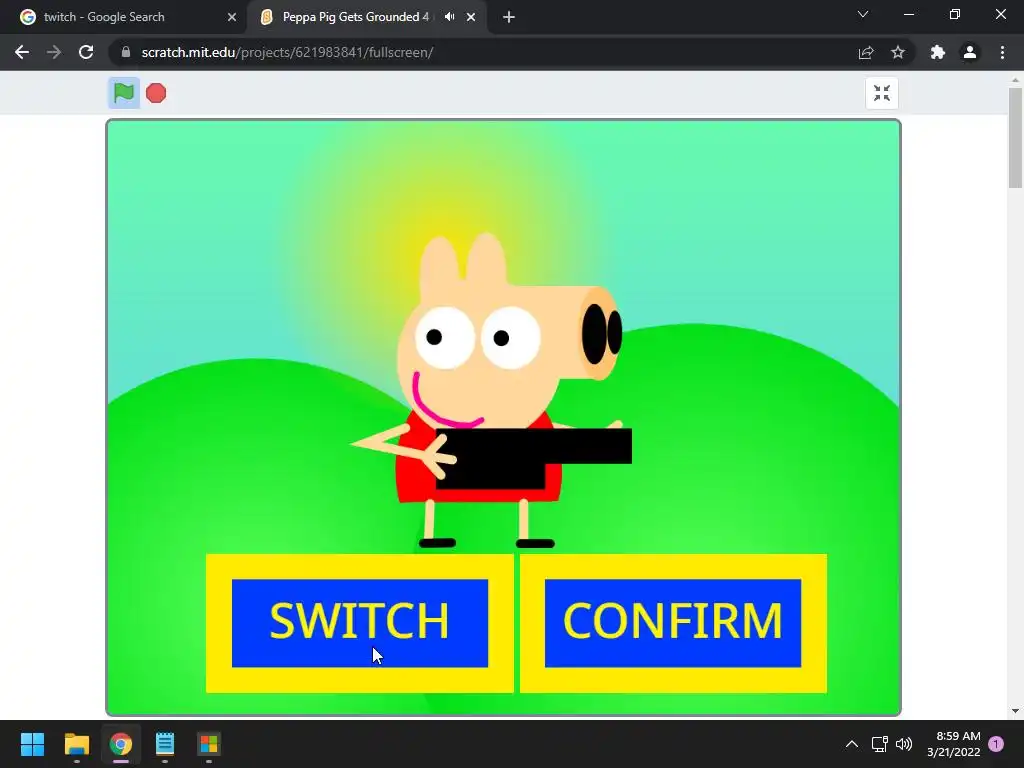The image size is (1024, 768).
Task: Show hidden system tray icons
Action: coord(852,744)
